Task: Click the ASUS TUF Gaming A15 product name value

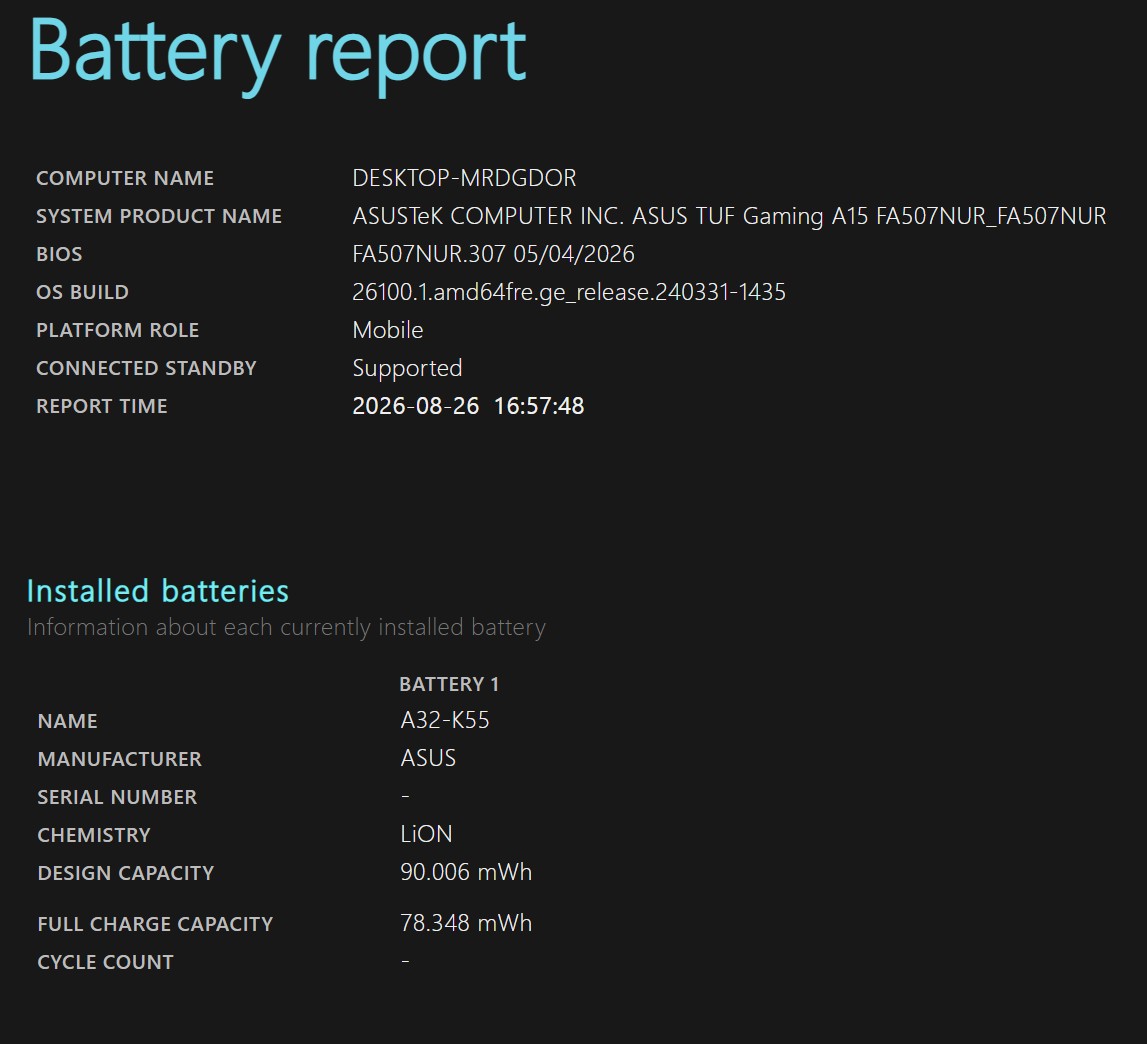Action: (729, 216)
